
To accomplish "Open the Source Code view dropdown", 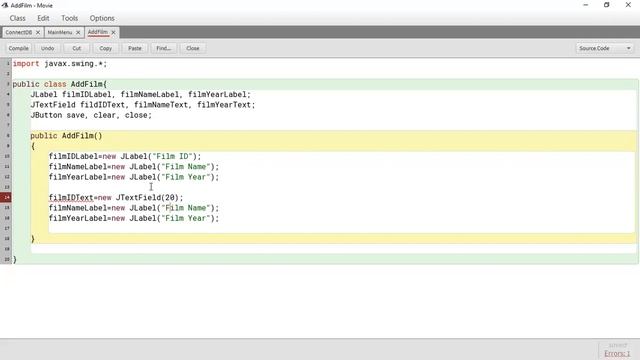I will coord(604,48).
